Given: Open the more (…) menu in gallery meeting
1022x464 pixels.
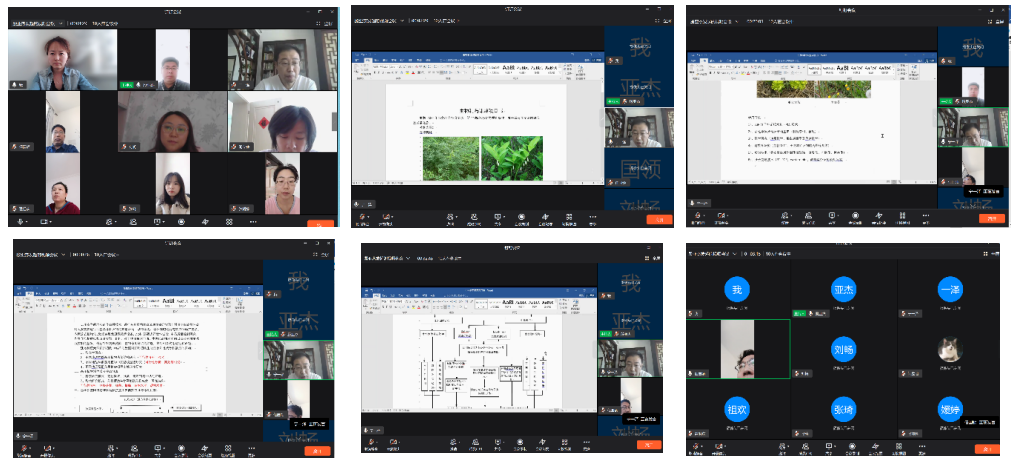Looking at the screenshot, I should [253, 221].
